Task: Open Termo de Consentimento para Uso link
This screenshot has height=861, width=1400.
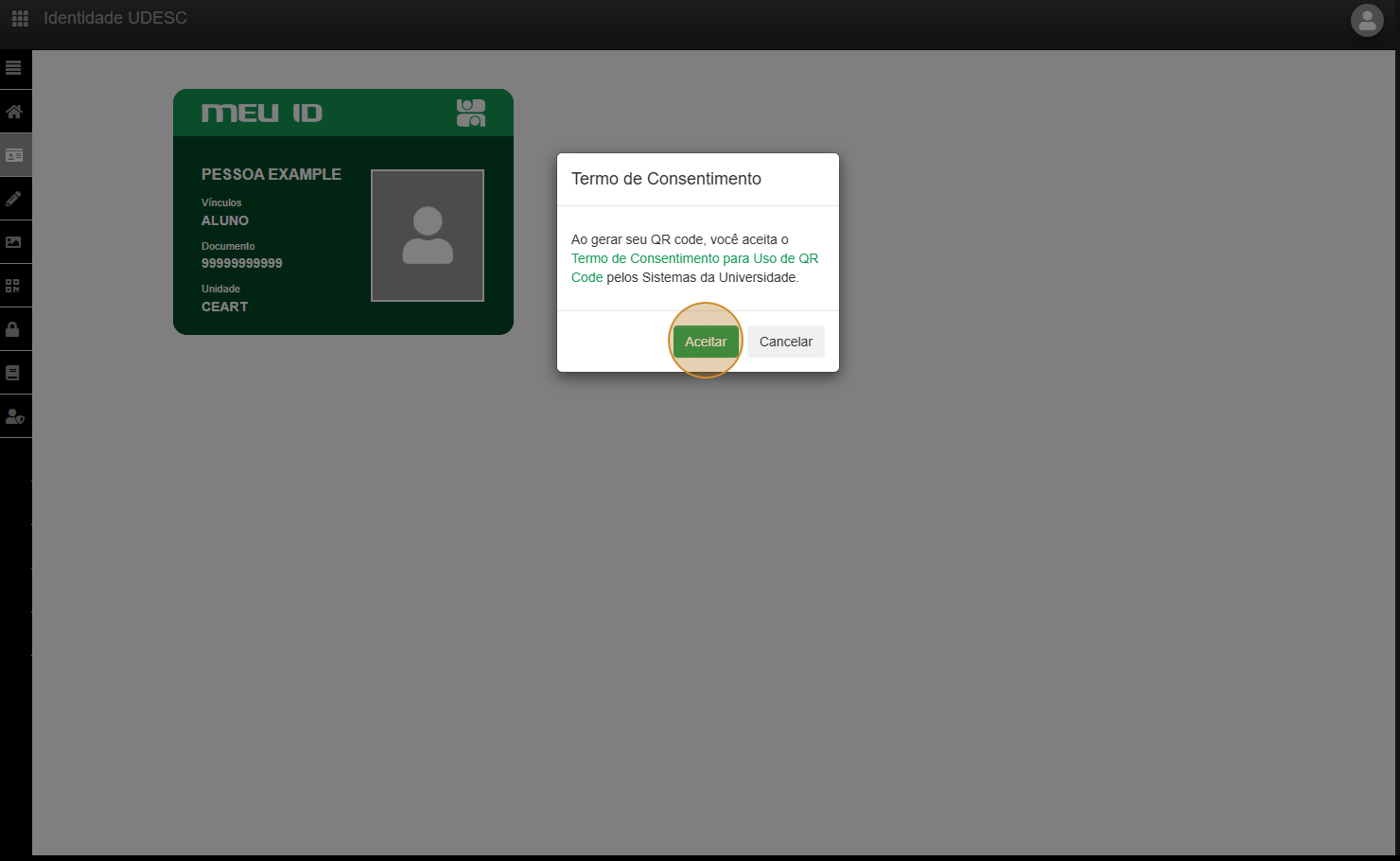Action: click(x=694, y=258)
